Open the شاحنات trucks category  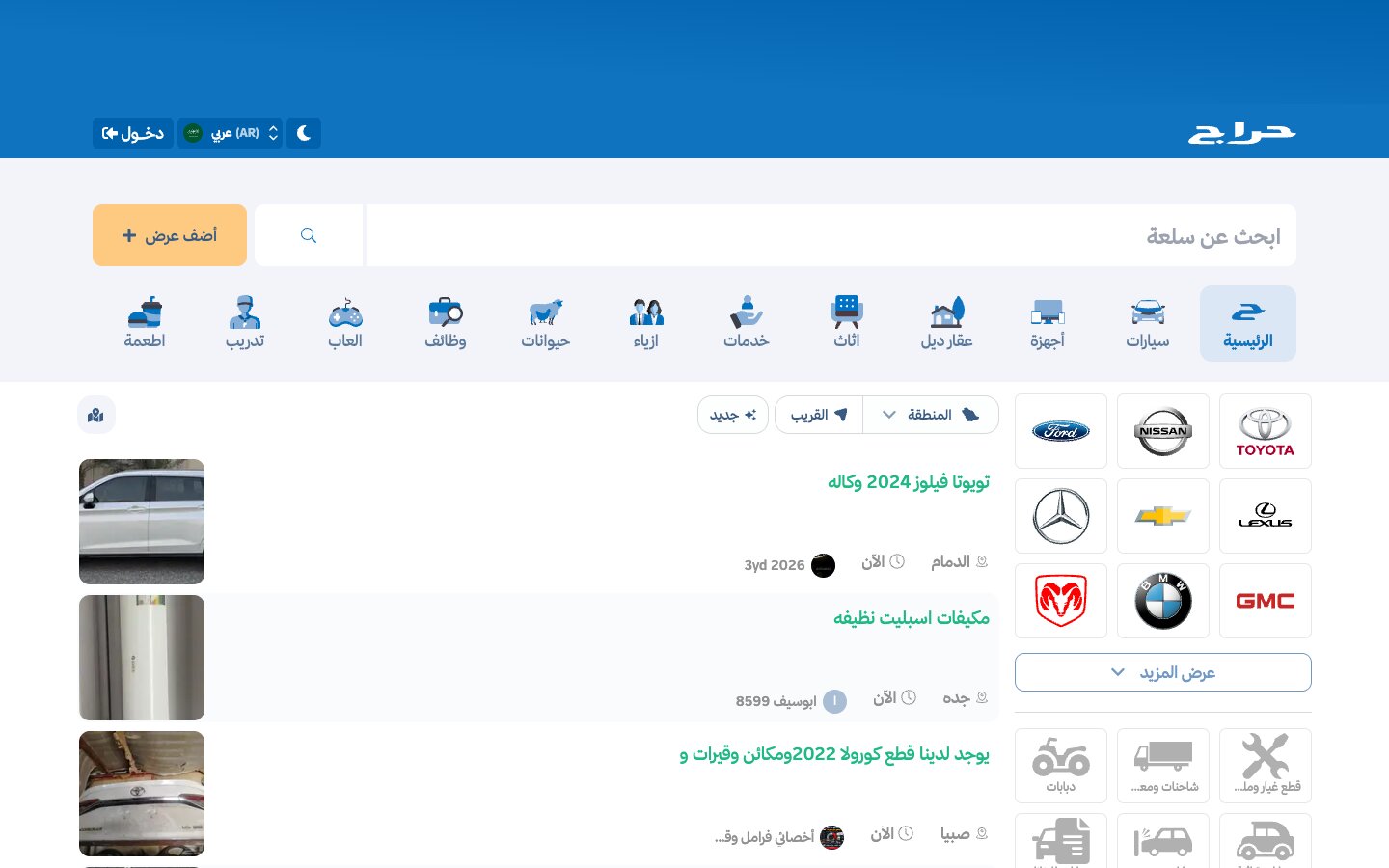pos(1163,766)
